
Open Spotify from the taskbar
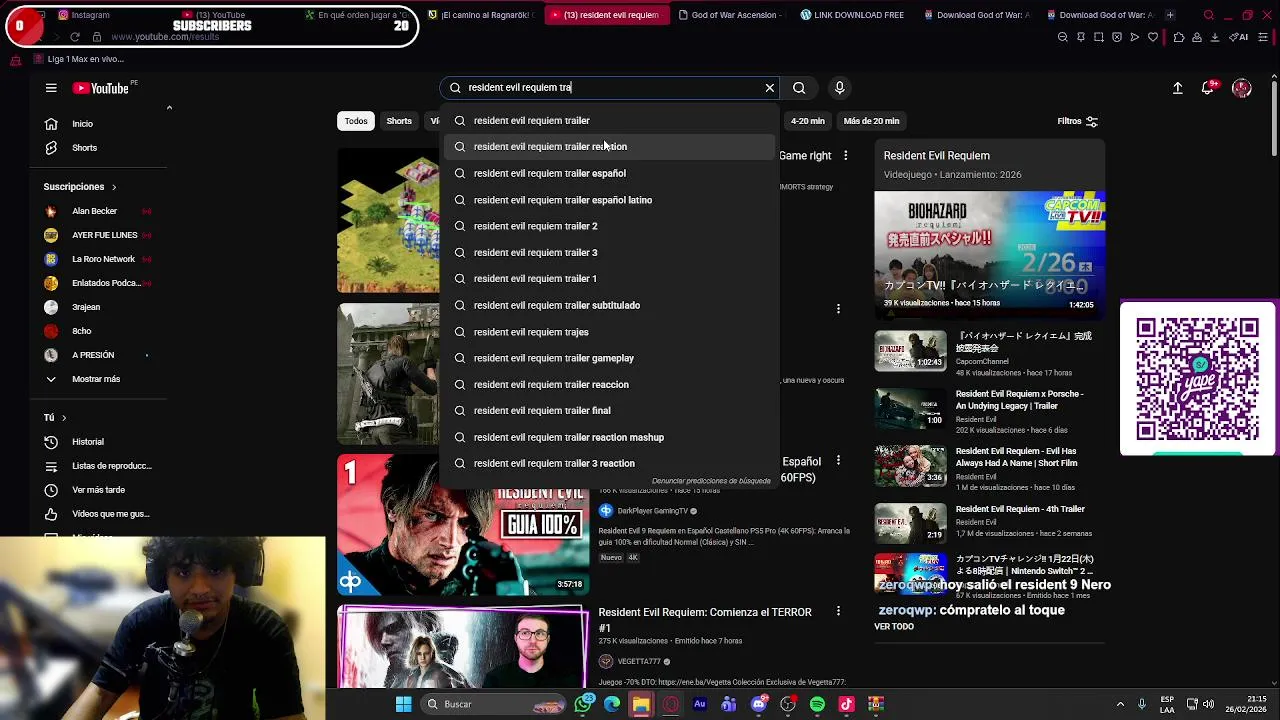click(x=817, y=704)
